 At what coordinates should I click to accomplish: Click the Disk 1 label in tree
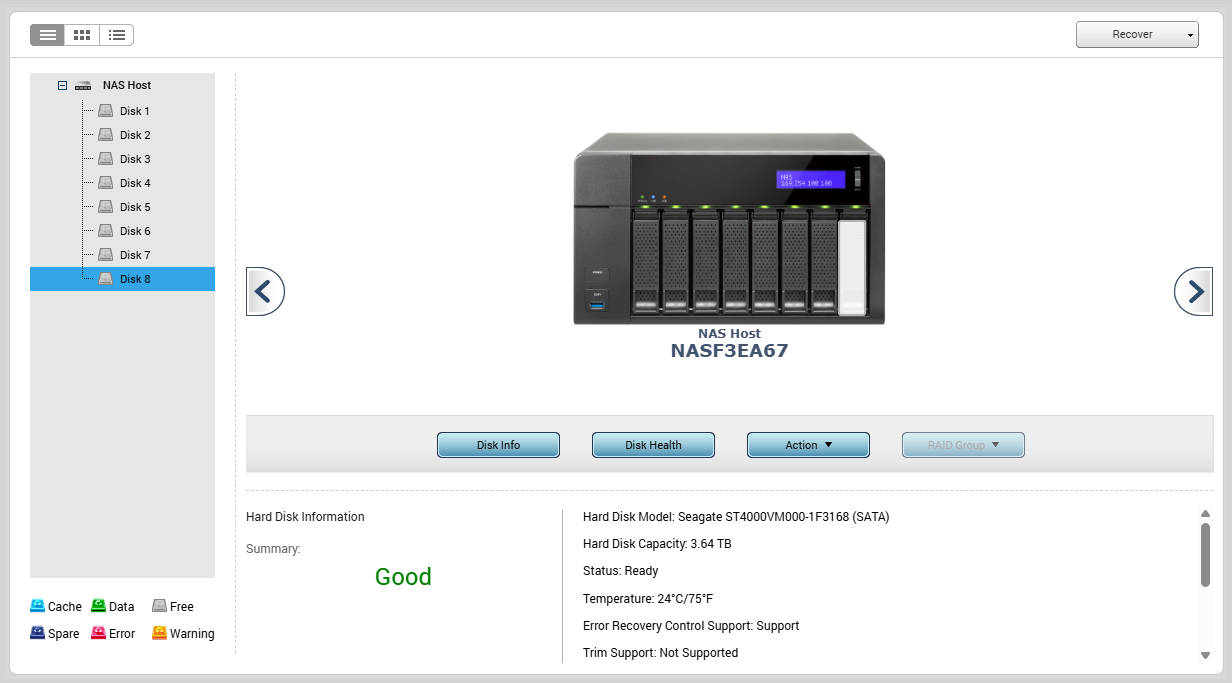pos(135,111)
